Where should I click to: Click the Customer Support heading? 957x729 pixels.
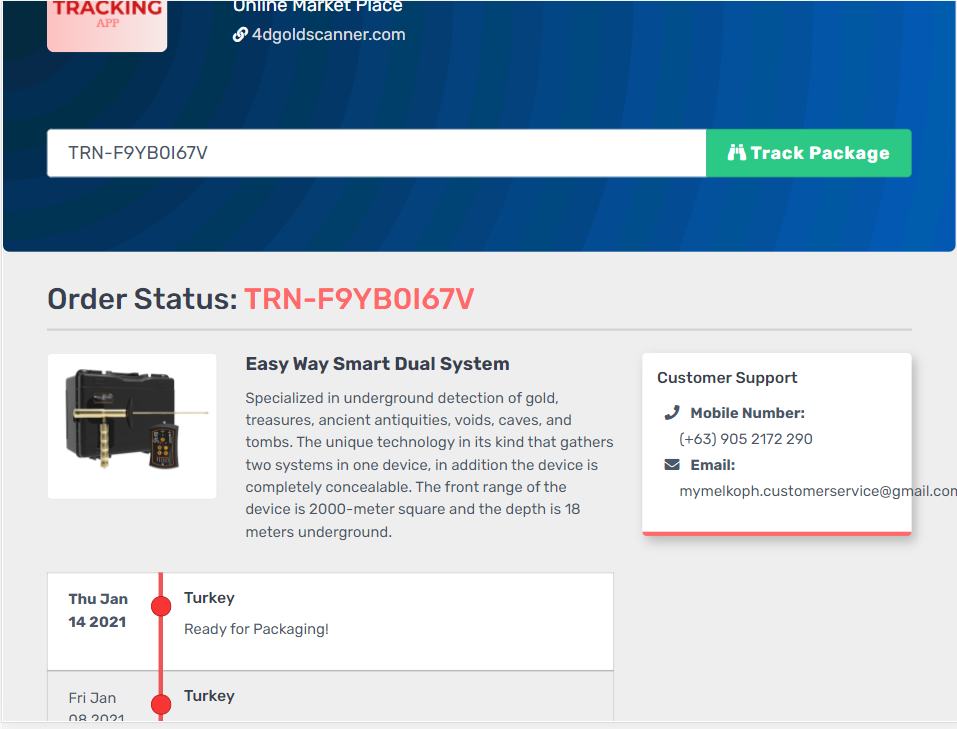pyautogui.click(x=727, y=378)
